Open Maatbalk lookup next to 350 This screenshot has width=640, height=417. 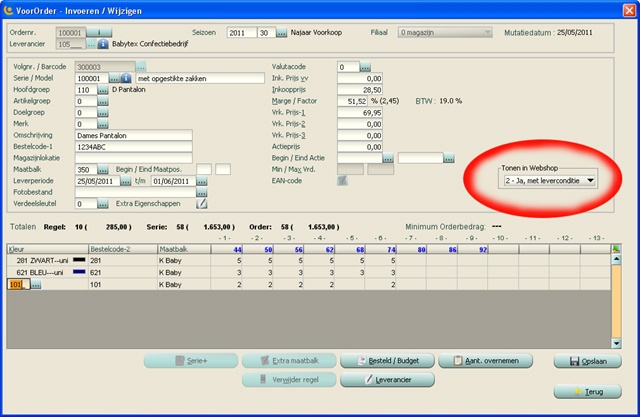tap(103, 170)
